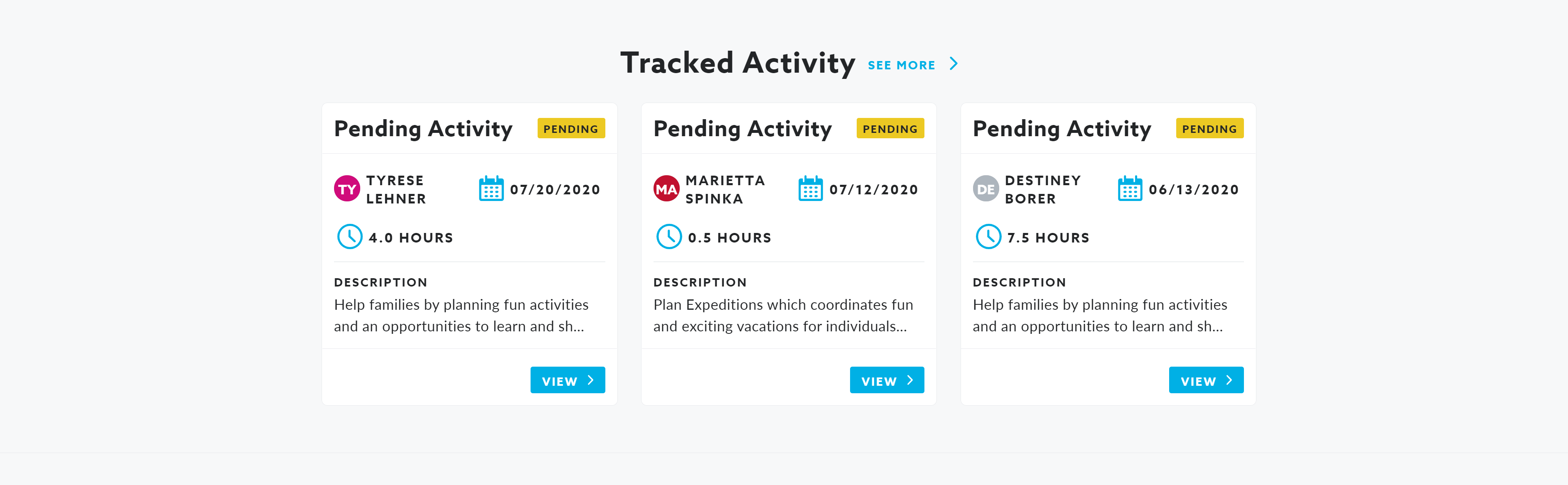
Task: Click calendar icon beside 07/12/2020
Action: [810, 189]
